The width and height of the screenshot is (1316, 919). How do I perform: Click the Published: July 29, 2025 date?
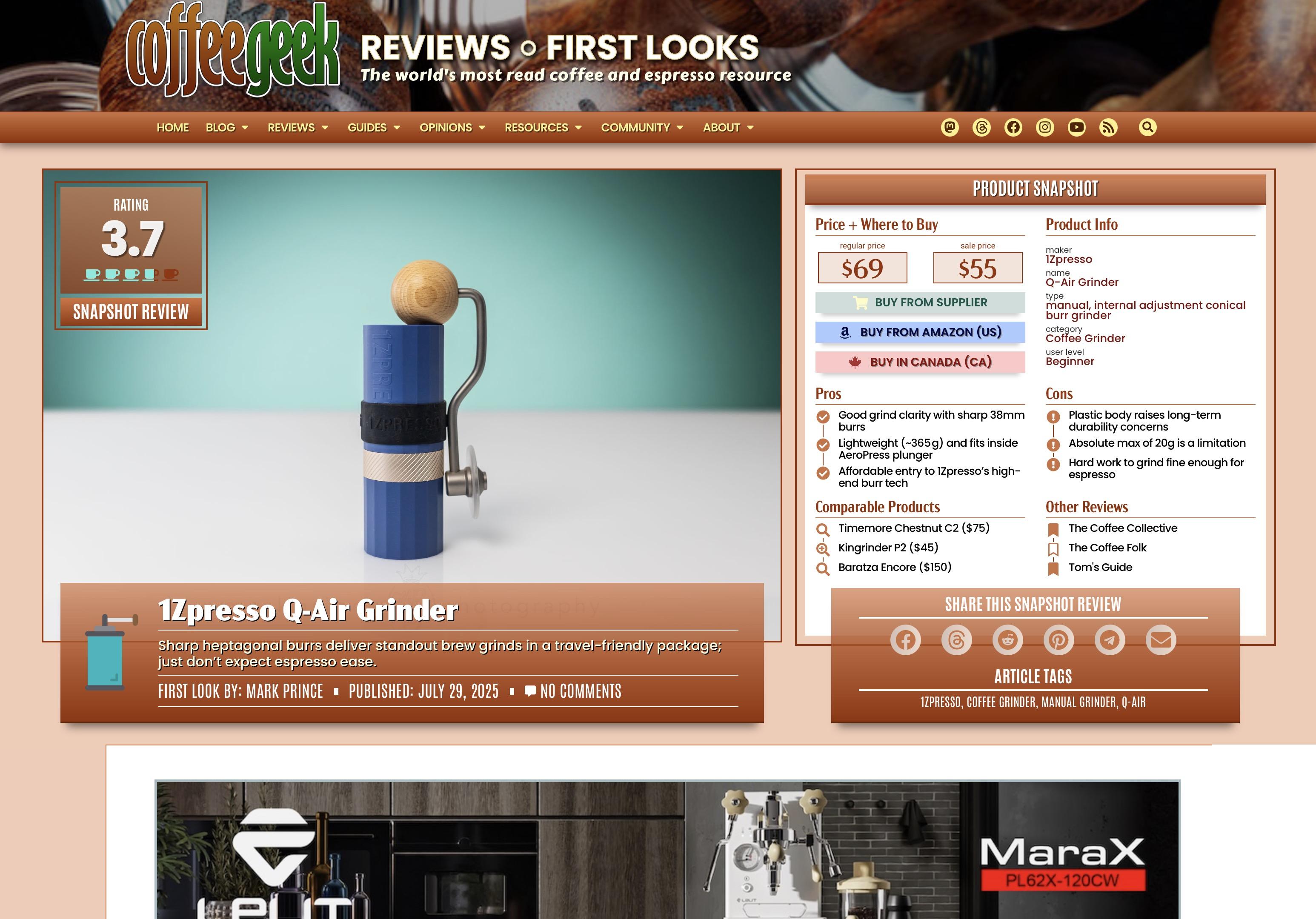pos(423,691)
